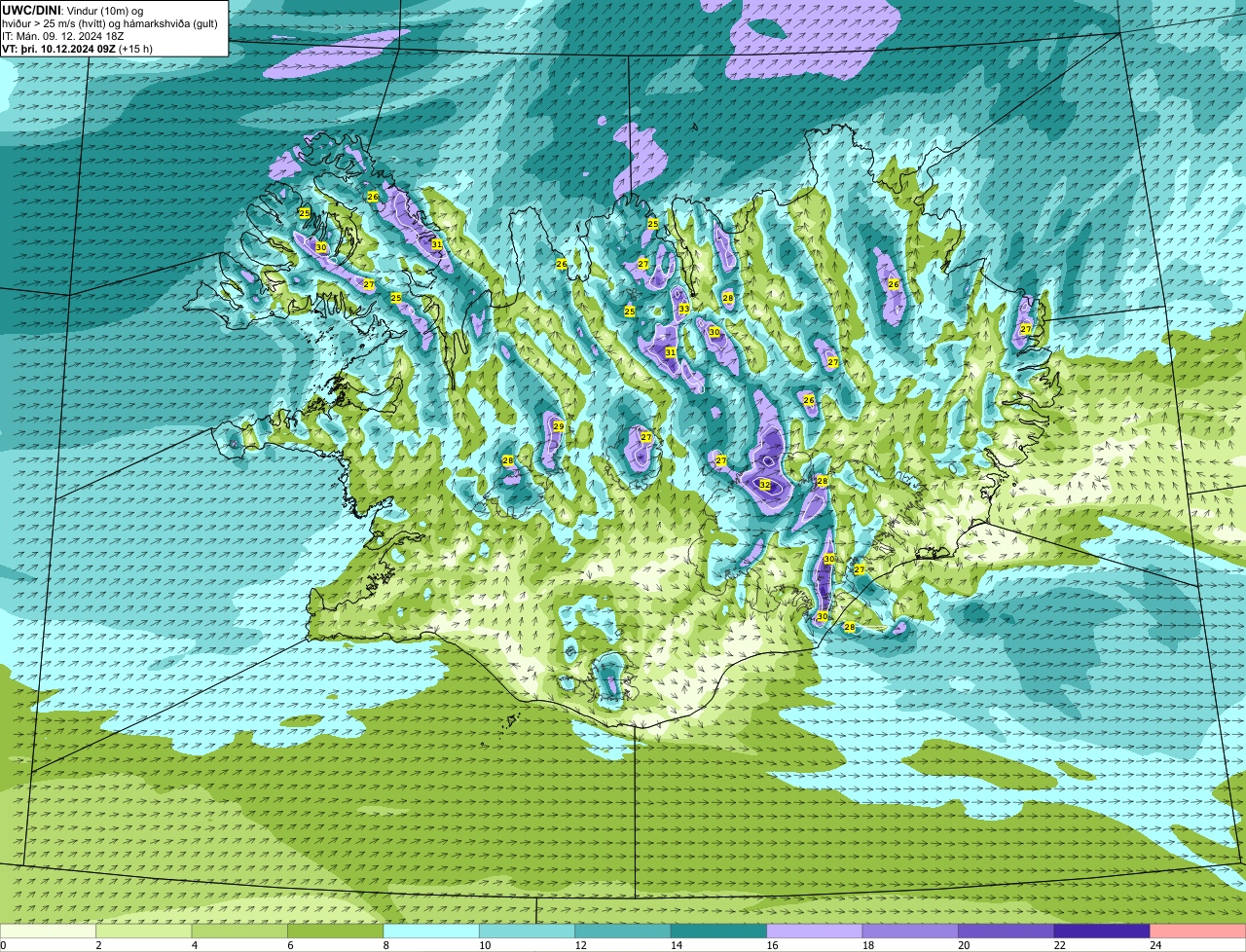Screen dimensions: 1246x952
Task: Click the legend scale value '24'
Action: click(x=1154, y=945)
